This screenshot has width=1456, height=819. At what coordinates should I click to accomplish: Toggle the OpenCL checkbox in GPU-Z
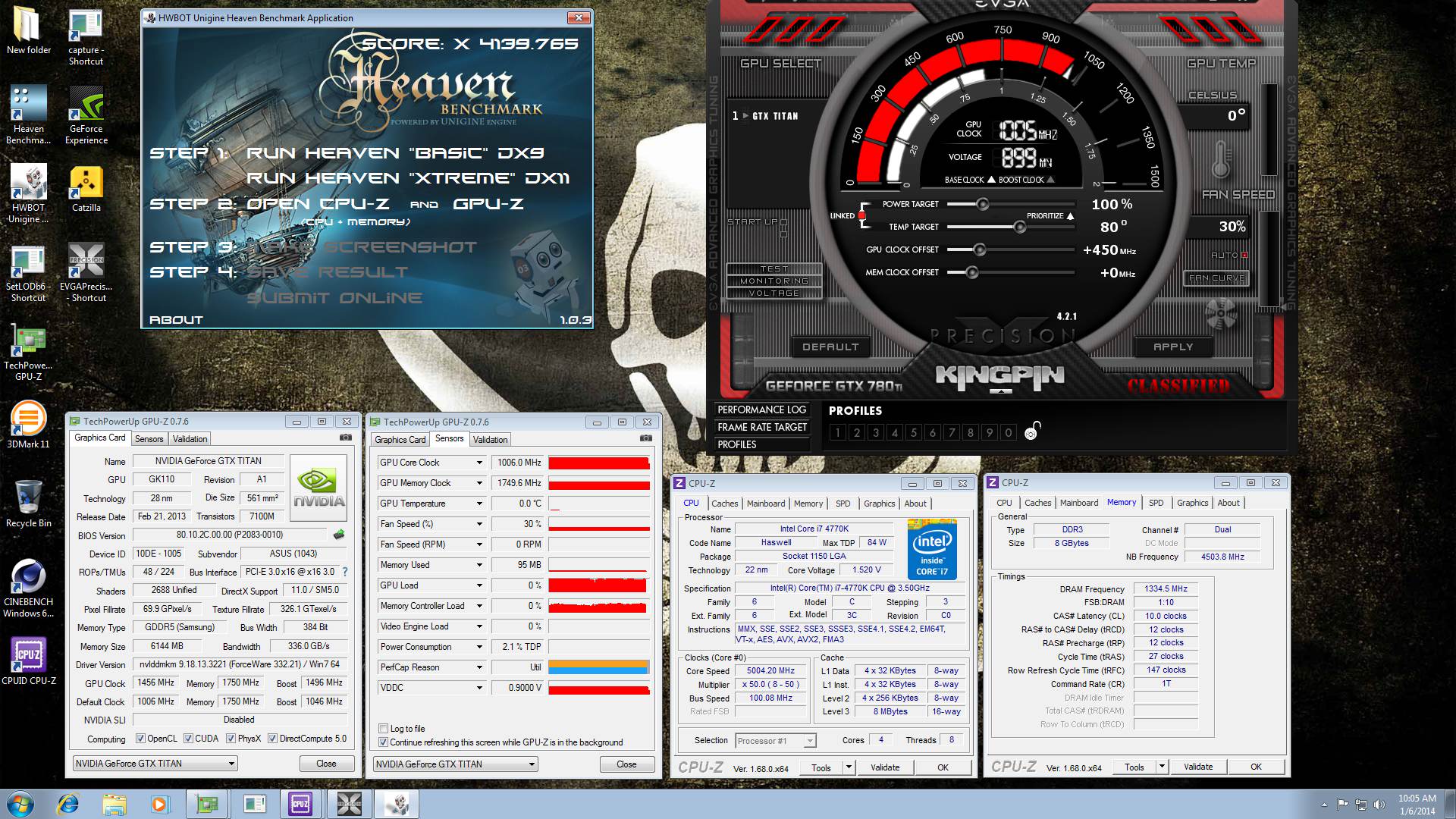140,739
